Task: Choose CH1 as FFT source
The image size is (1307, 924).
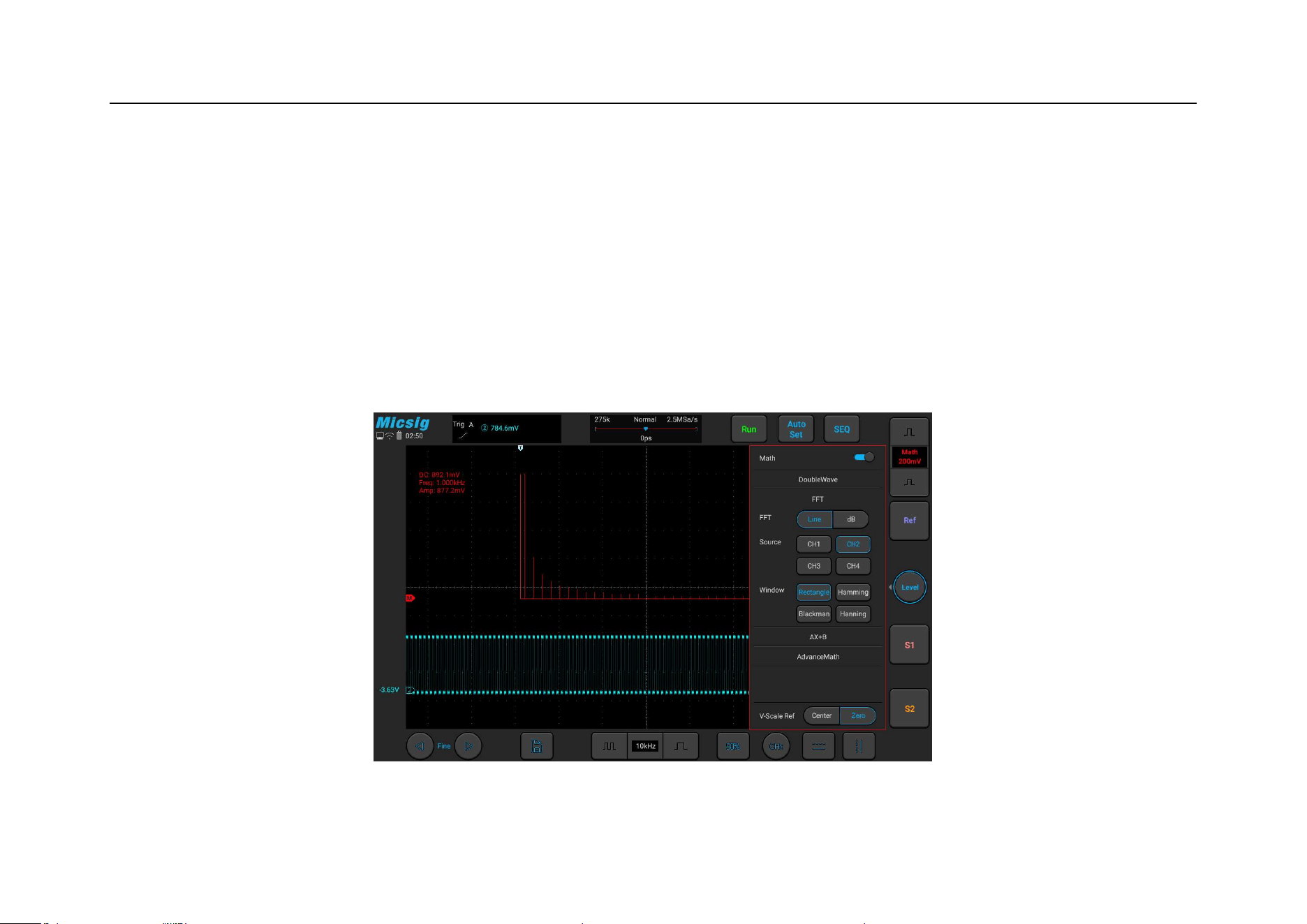Action: tap(814, 544)
